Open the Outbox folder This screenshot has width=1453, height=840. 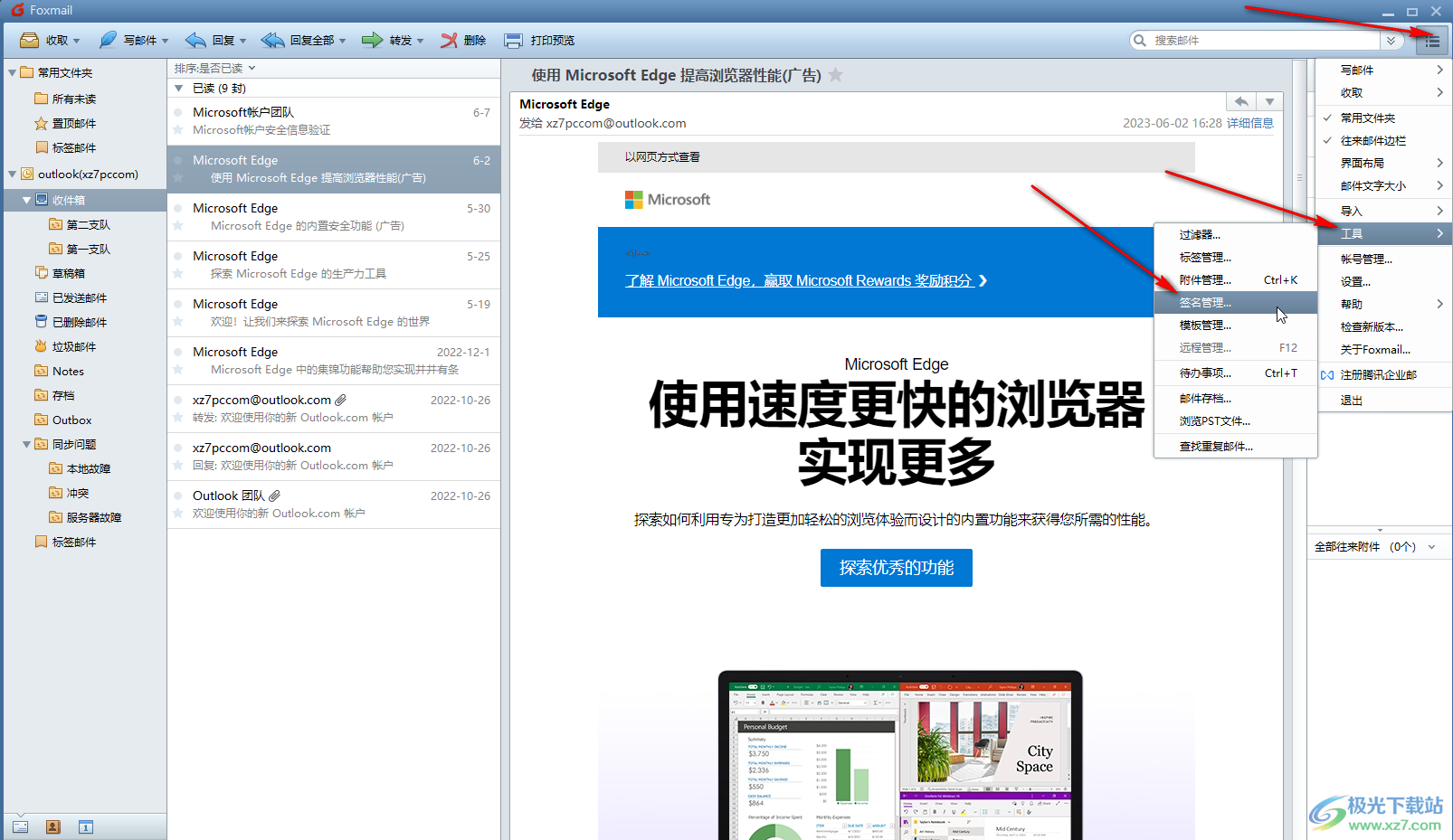(x=71, y=420)
